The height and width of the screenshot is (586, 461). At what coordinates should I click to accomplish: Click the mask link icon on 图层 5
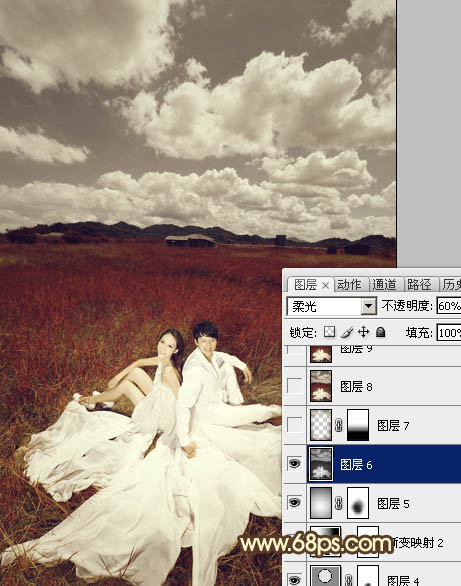click(338, 503)
